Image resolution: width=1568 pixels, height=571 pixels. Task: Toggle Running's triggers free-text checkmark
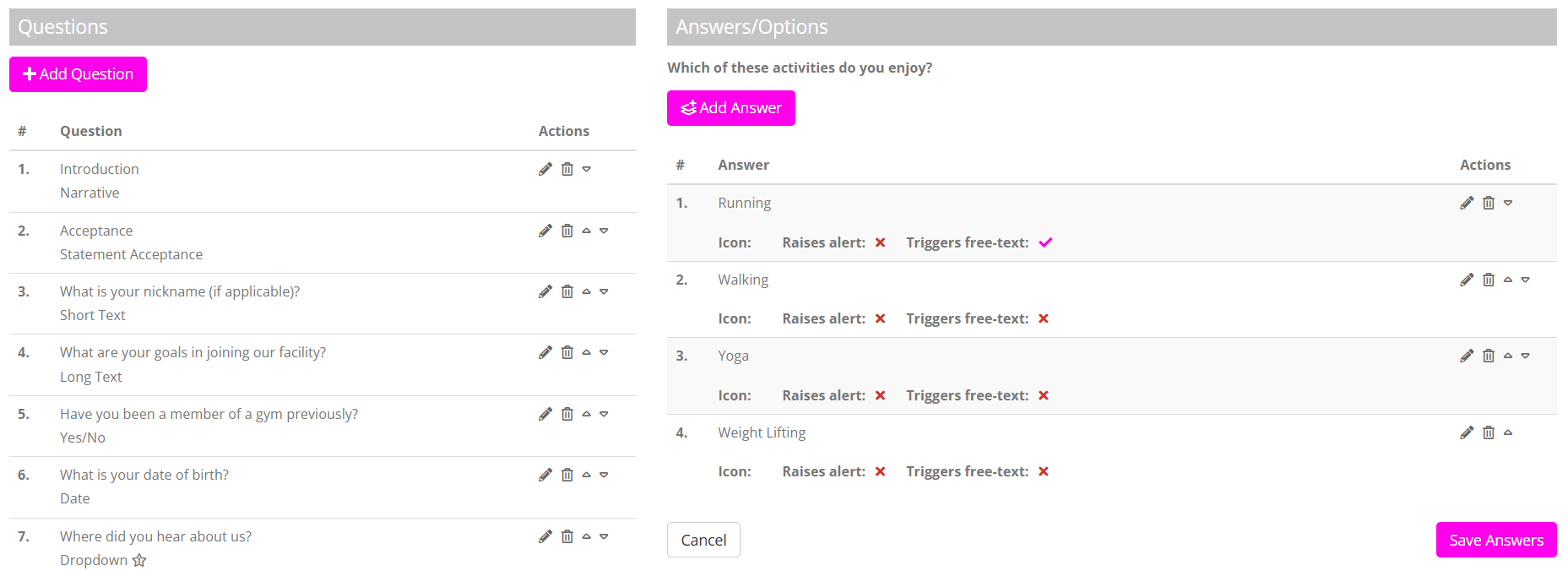click(1045, 242)
